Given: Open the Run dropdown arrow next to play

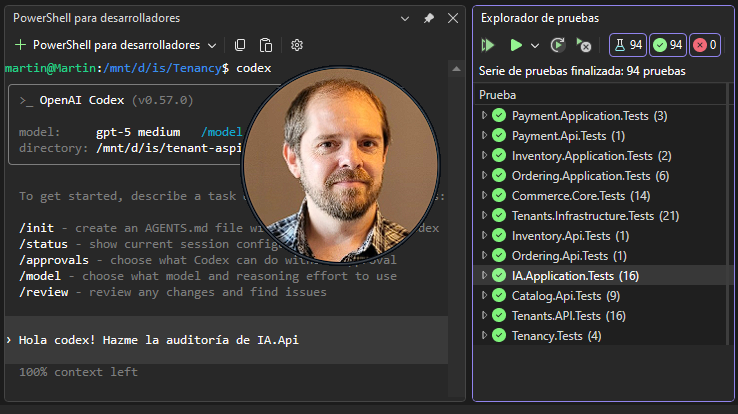Looking at the screenshot, I should [x=535, y=46].
